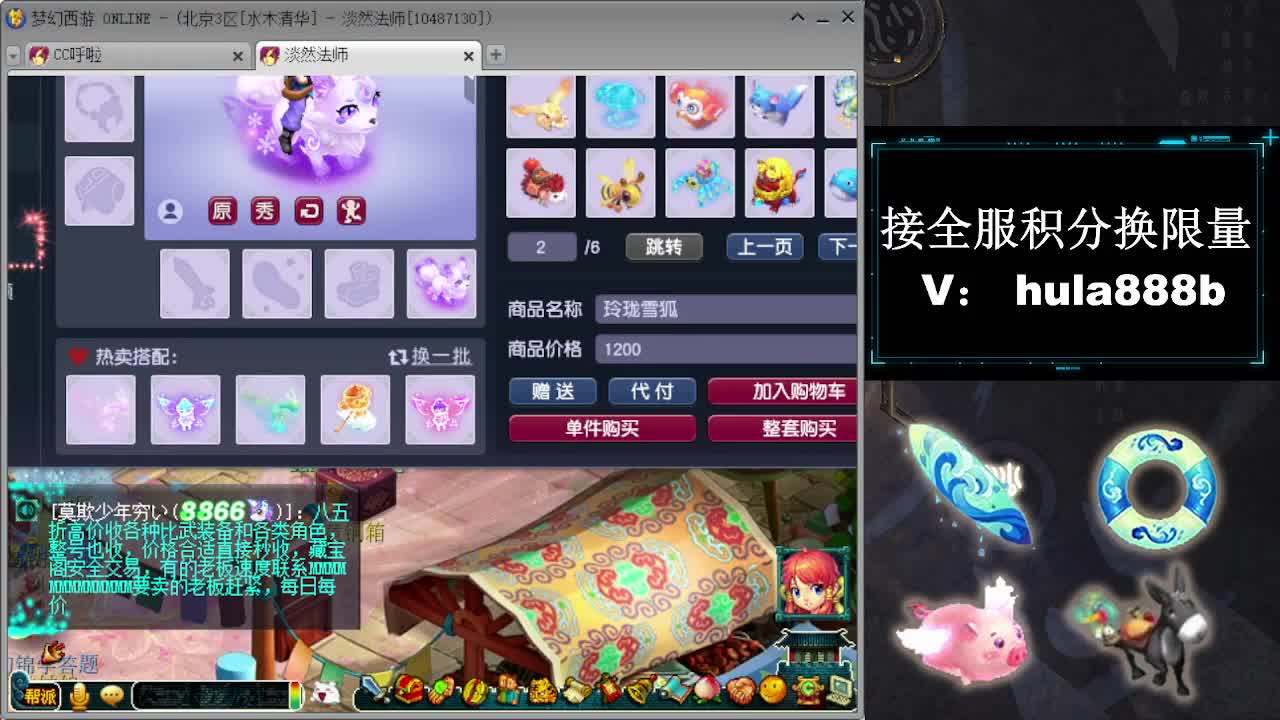
Task: Click the microphone voice icon on bottom toolbar
Action: pyautogui.click(x=78, y=694)
